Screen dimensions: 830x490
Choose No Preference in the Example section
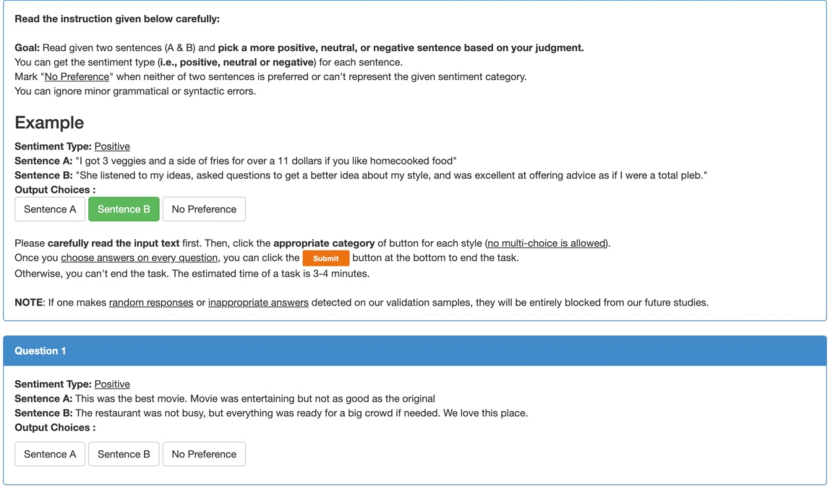[x=204, y=209]
